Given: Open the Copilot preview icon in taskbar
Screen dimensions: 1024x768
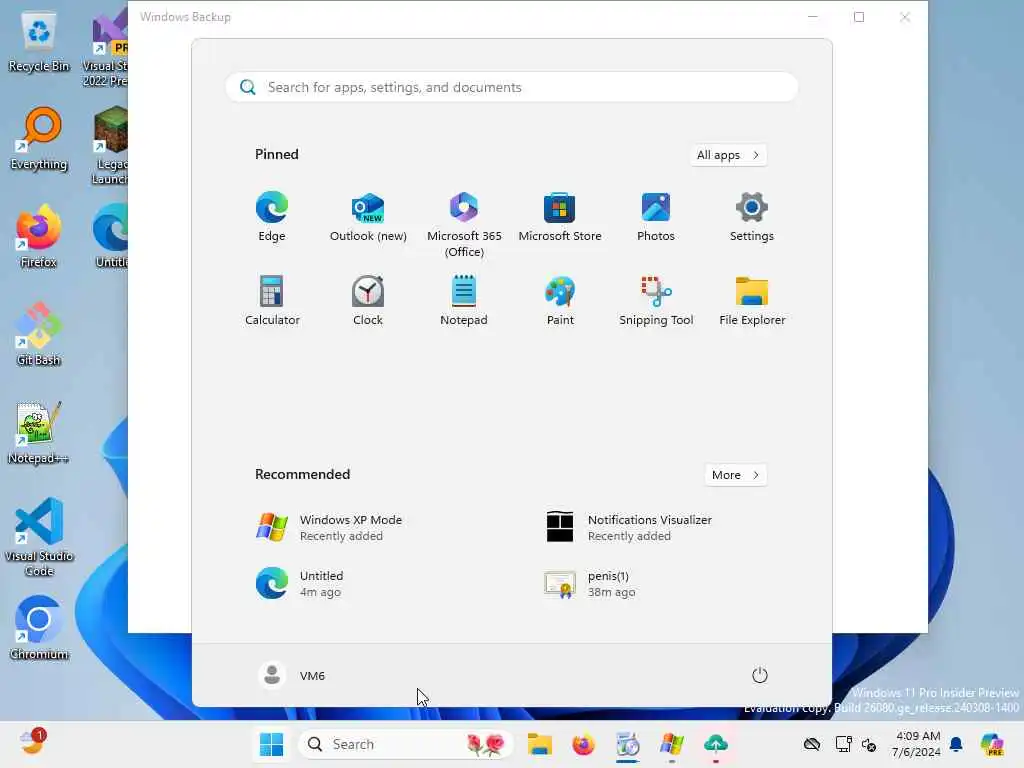Looking at the screenshot, I should pos(992,744).
